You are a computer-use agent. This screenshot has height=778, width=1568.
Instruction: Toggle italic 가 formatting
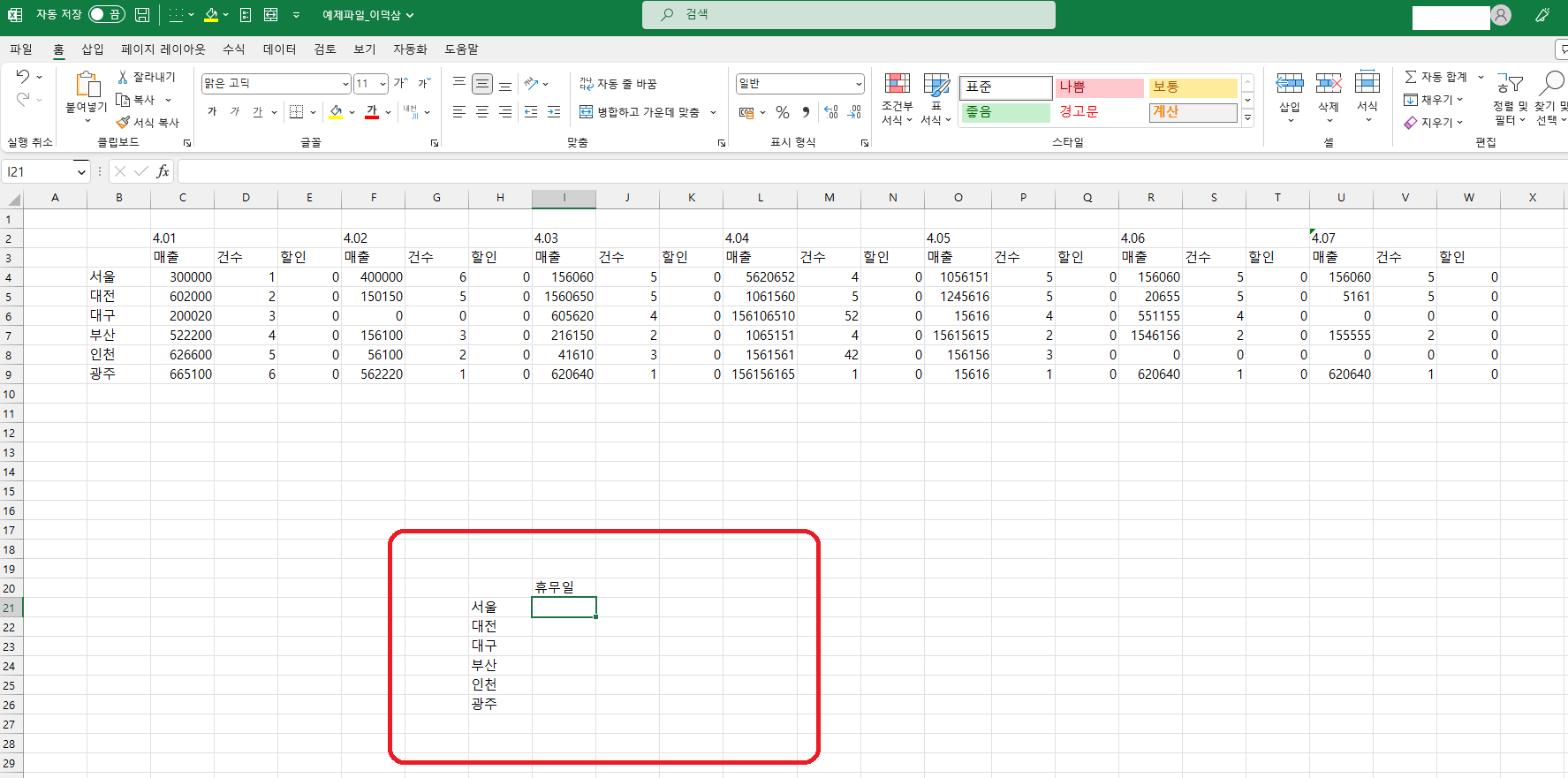pos(234,111)
